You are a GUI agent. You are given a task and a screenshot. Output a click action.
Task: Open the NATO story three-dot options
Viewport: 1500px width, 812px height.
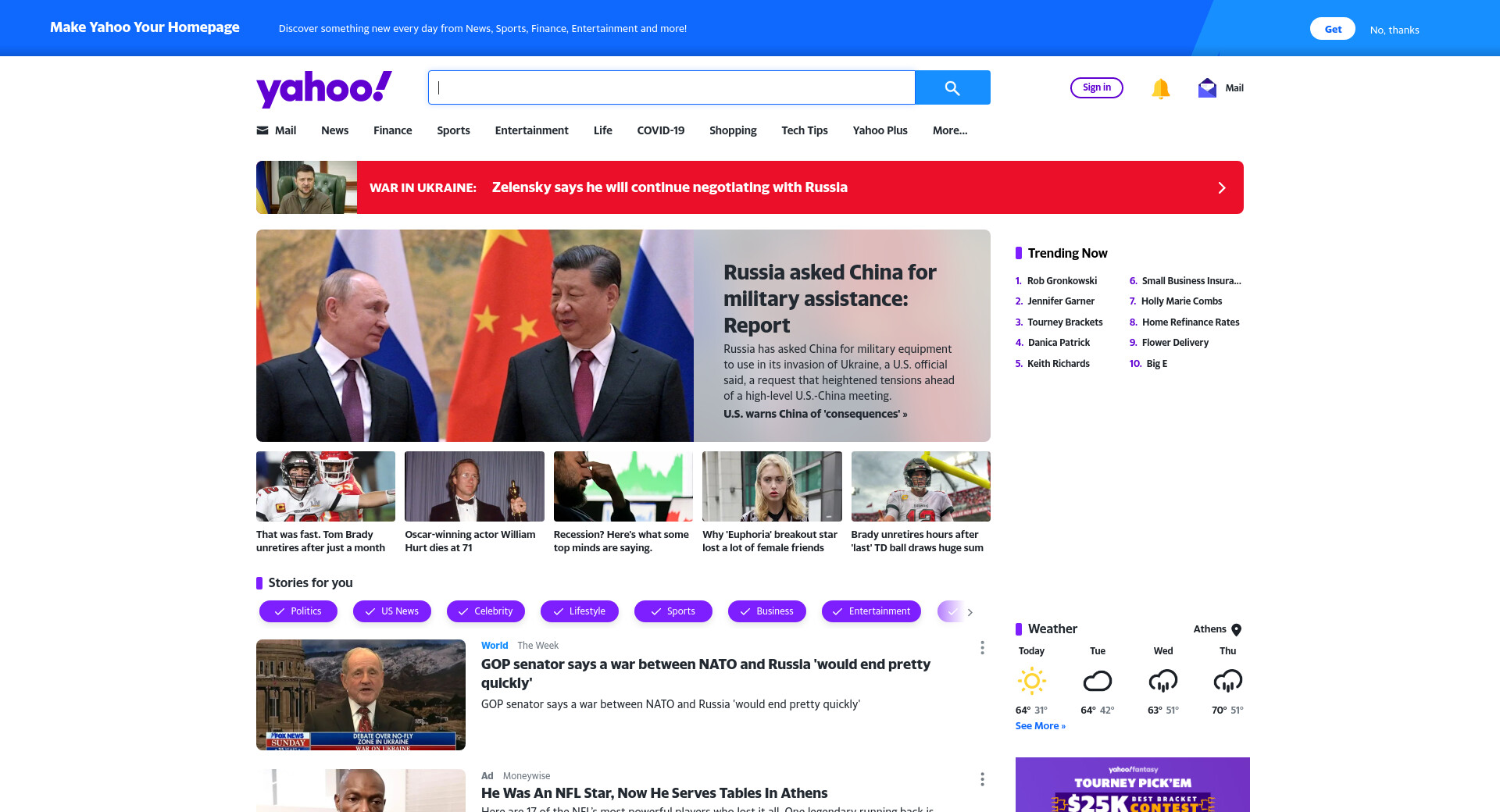coord(982,648)
